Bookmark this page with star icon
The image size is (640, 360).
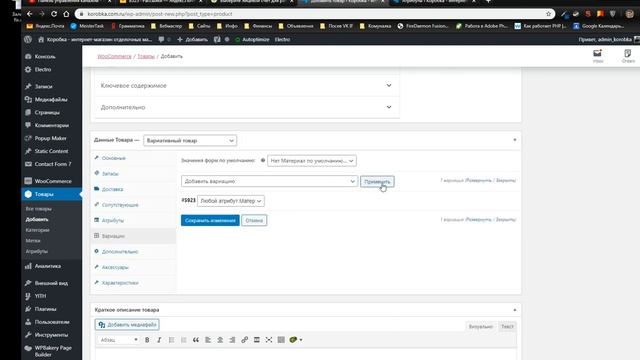coord(548,14)
